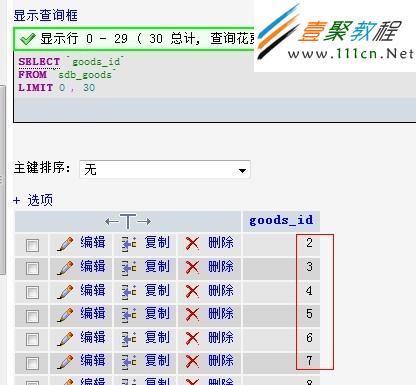
Task: Click the red X delete icon in row 5
Action: (x=192, y=315)
